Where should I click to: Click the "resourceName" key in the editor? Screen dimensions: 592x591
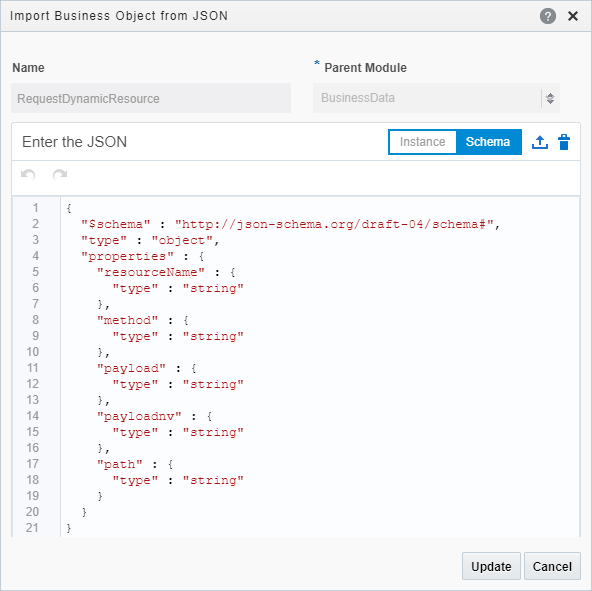(x=151, y=272)
